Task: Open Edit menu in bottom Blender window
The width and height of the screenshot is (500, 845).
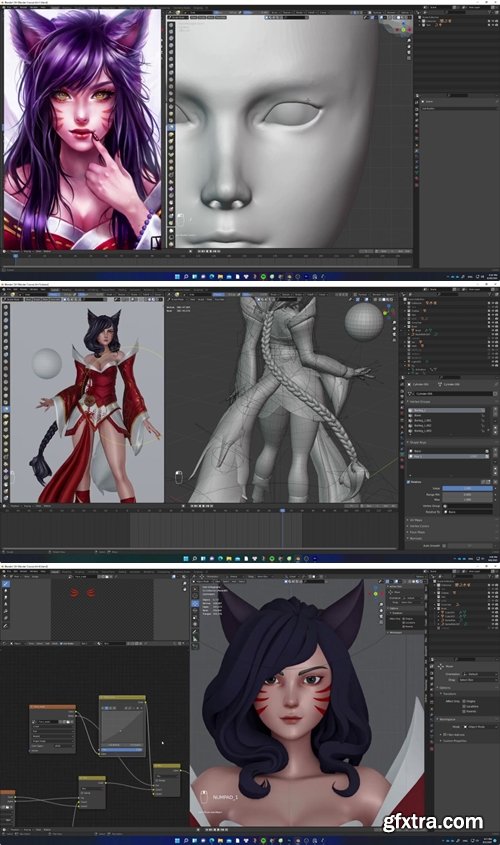Action: [16, 572]
